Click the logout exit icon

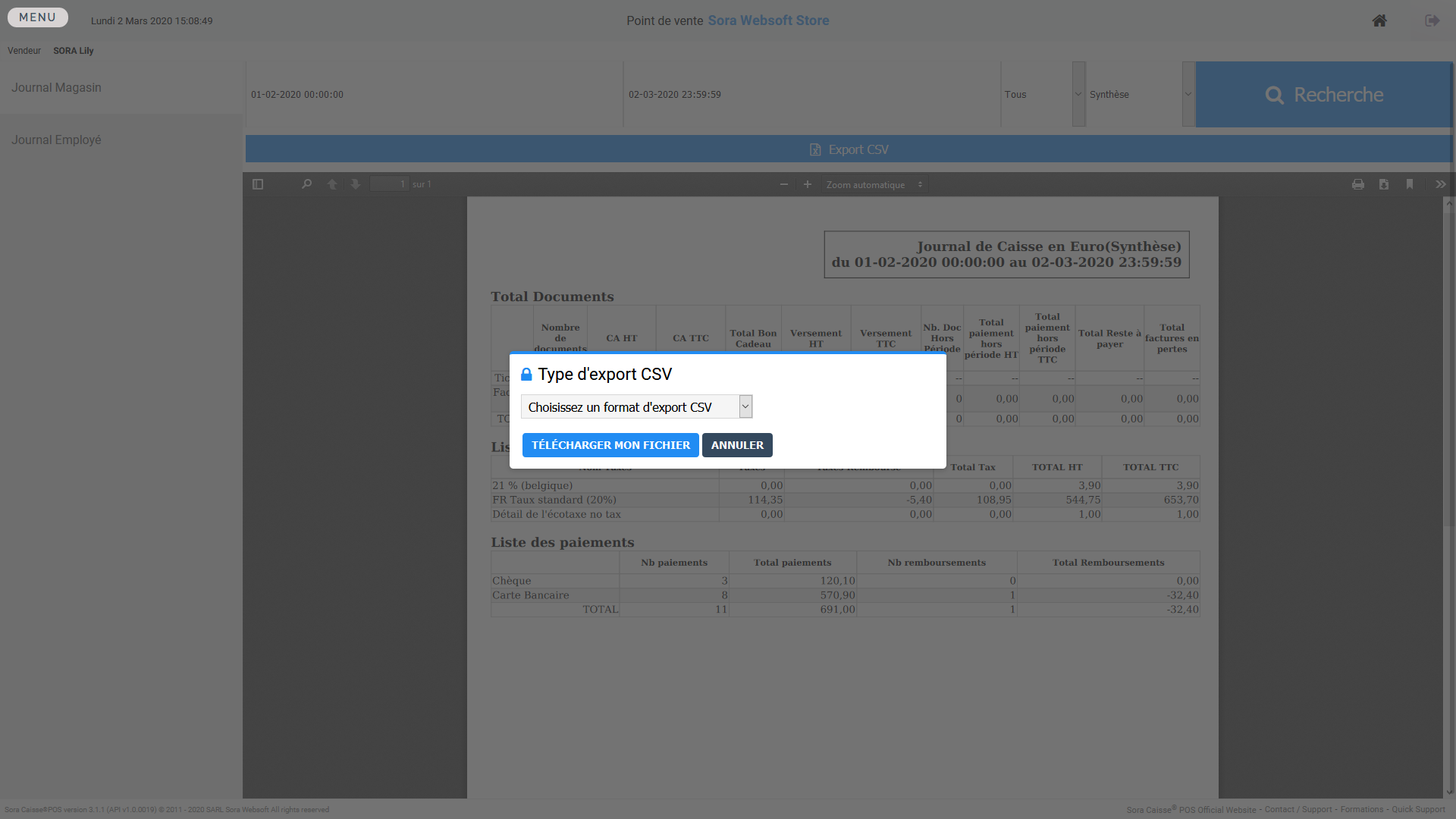1432,20
